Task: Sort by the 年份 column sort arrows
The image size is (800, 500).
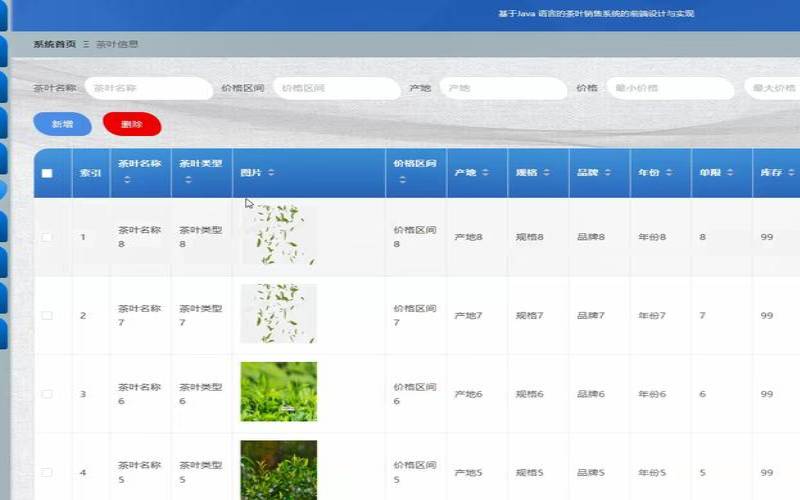Action: click(x=669, y=172)
